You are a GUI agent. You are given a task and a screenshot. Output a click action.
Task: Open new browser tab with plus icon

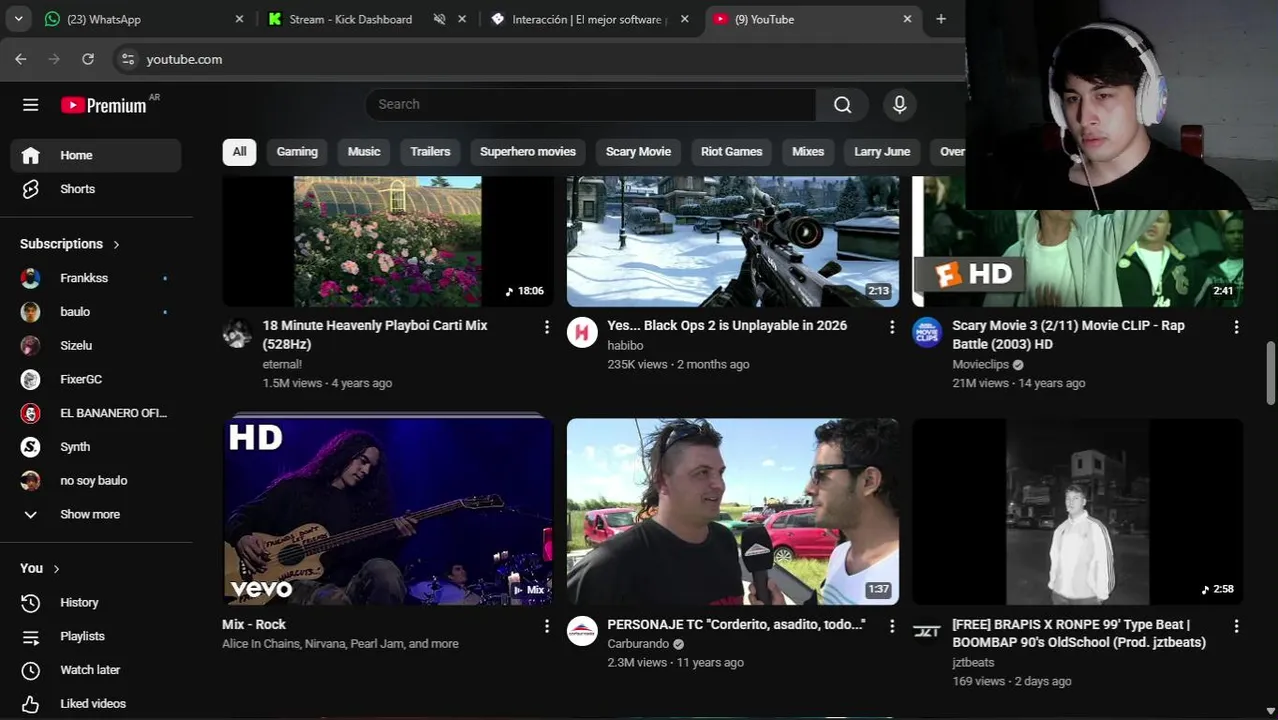pyautogui.click(x=940, y=19)
